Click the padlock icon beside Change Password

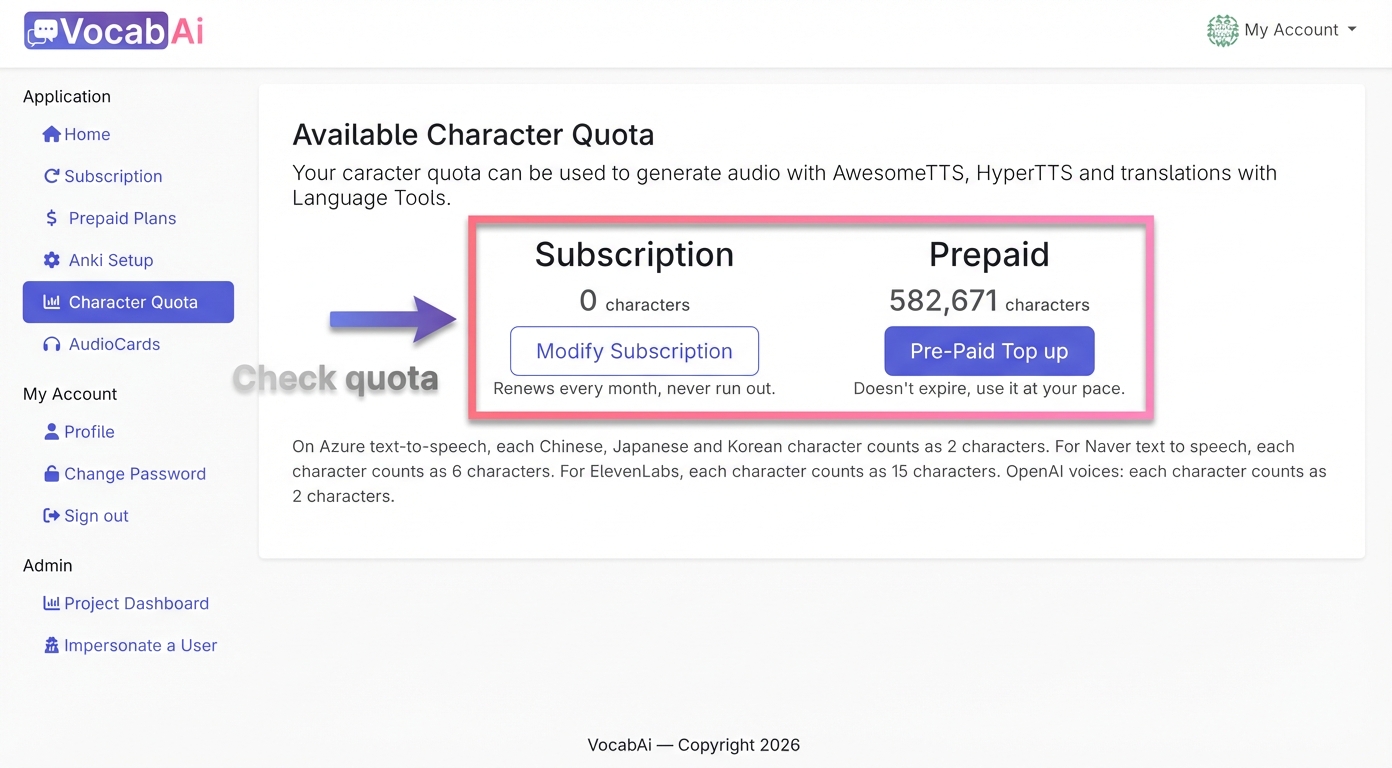point(51,473)
